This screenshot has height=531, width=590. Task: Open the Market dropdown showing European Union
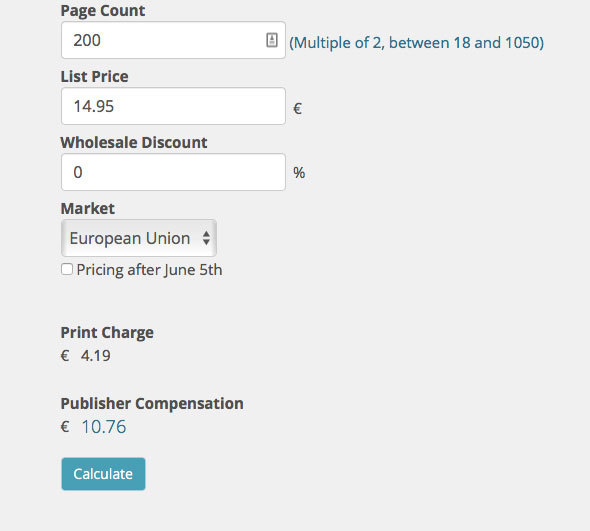point(139,238)
